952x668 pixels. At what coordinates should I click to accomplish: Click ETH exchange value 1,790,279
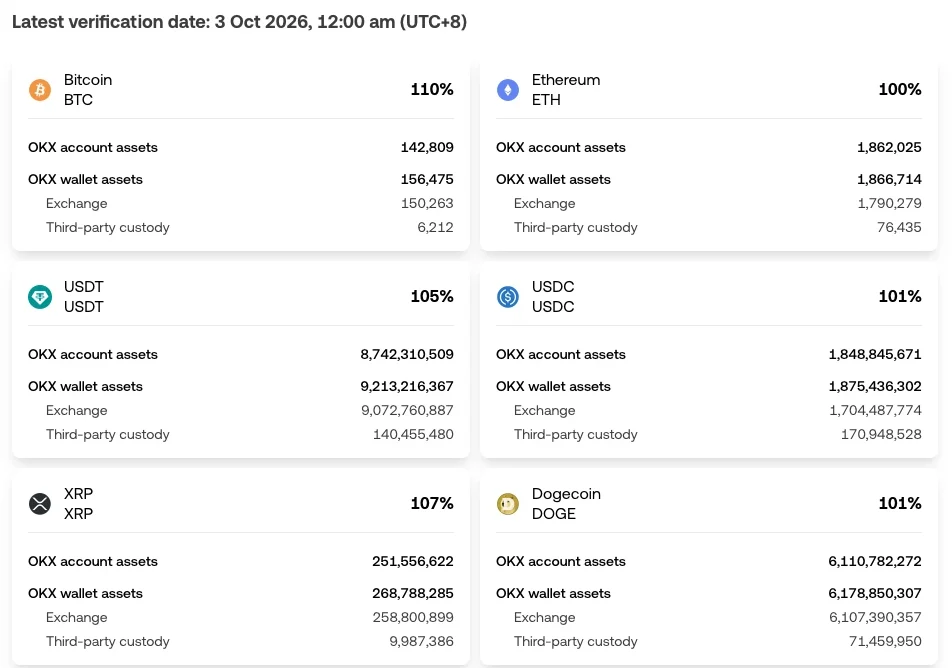889,203
